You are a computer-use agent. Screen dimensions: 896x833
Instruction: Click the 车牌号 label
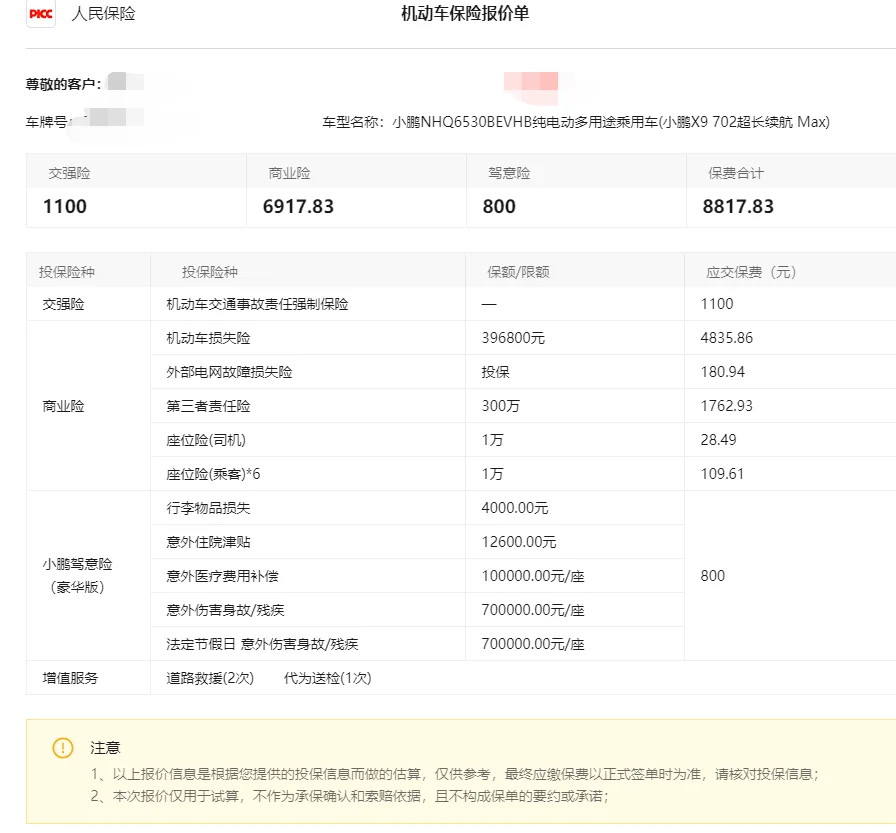tap(46, 122)
